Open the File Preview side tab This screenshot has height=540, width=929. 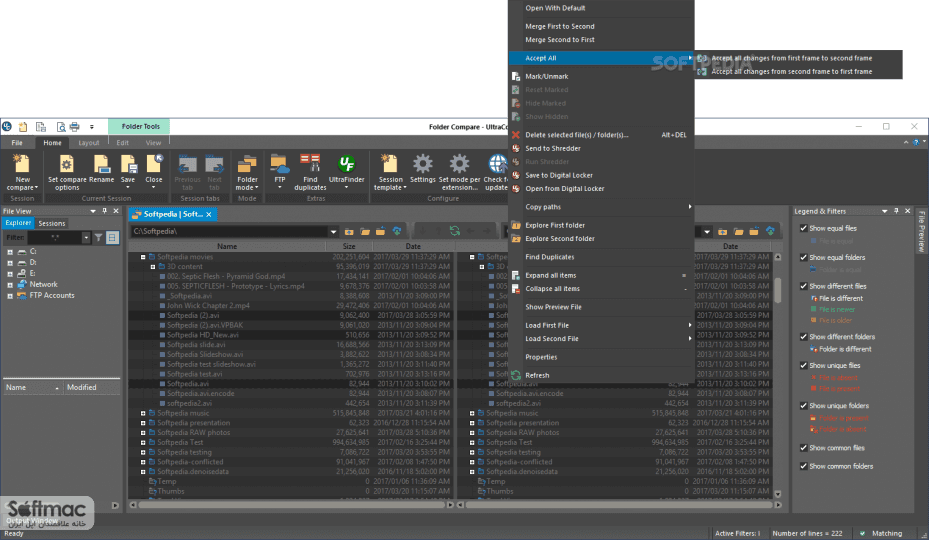[921, 232]
